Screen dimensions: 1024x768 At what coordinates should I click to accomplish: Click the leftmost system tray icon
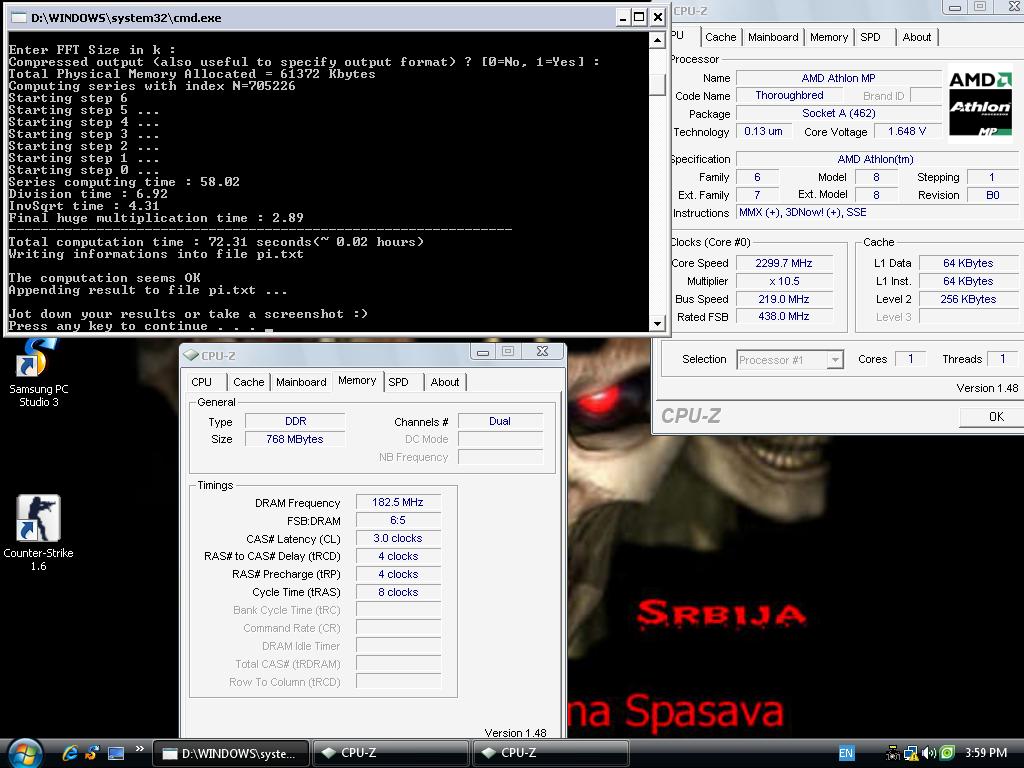click(x=893, y=753)
